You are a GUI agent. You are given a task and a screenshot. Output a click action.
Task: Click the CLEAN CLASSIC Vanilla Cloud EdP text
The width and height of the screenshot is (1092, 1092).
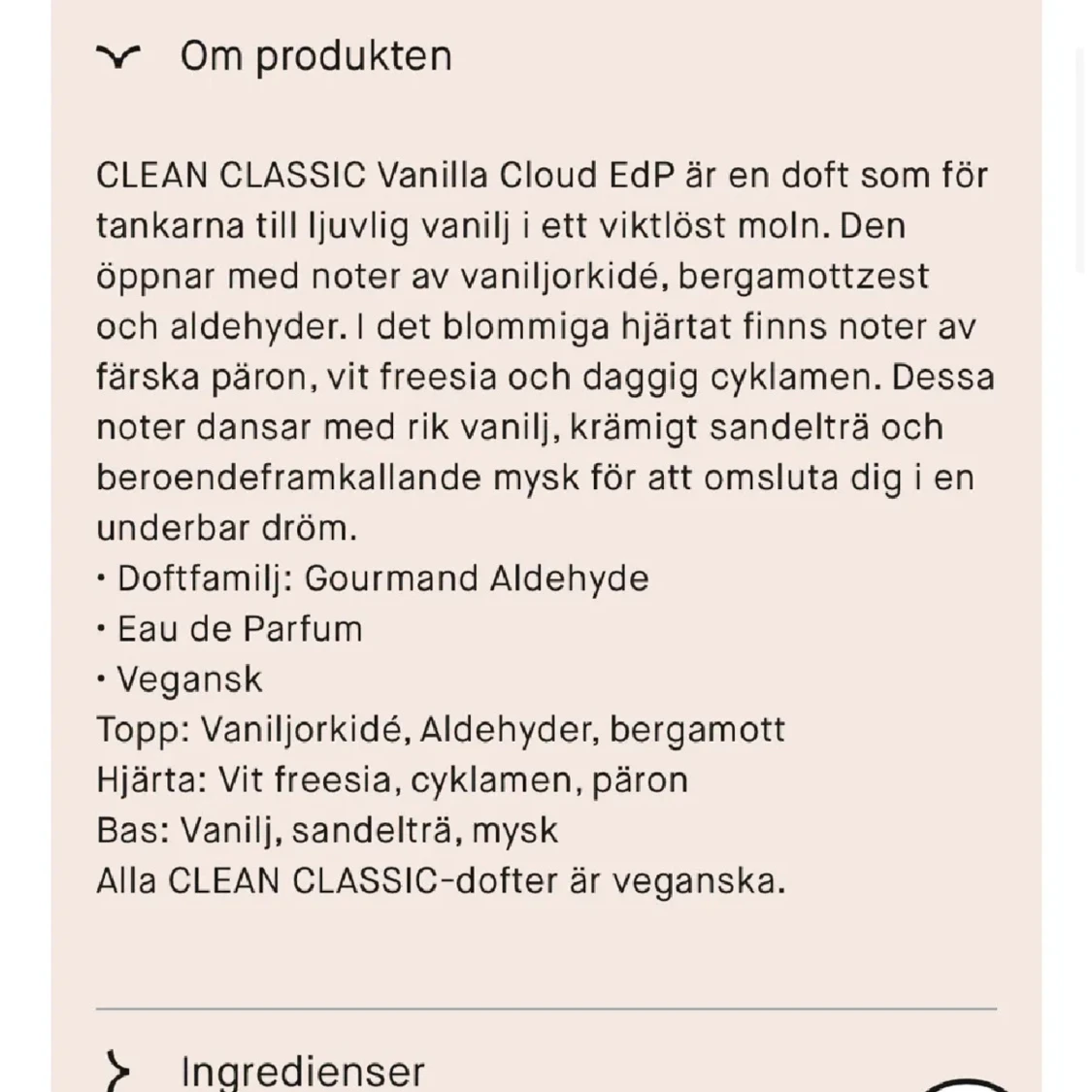[385, 176]
